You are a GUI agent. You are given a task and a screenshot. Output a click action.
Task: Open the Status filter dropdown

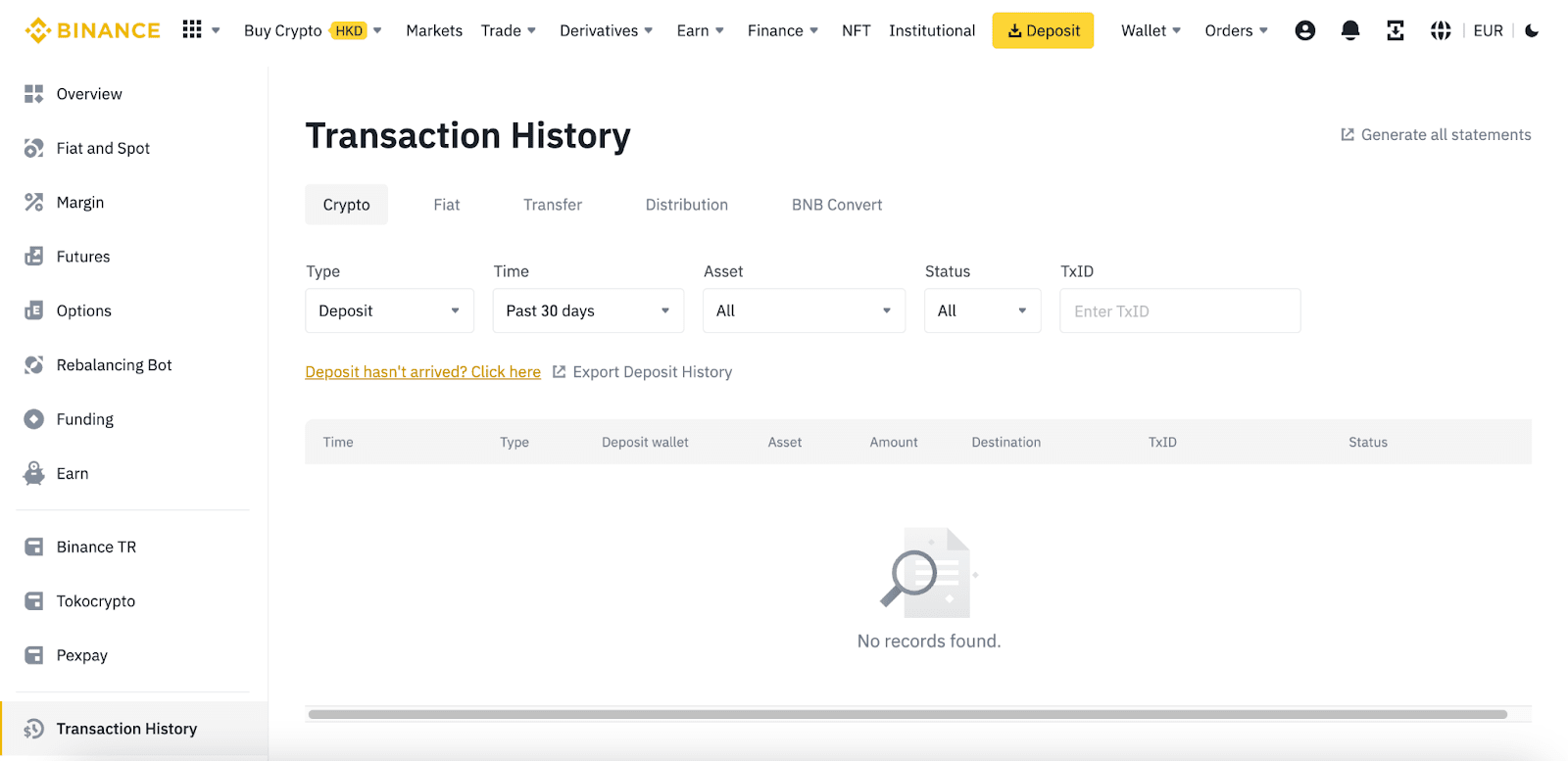click(982, 310)
